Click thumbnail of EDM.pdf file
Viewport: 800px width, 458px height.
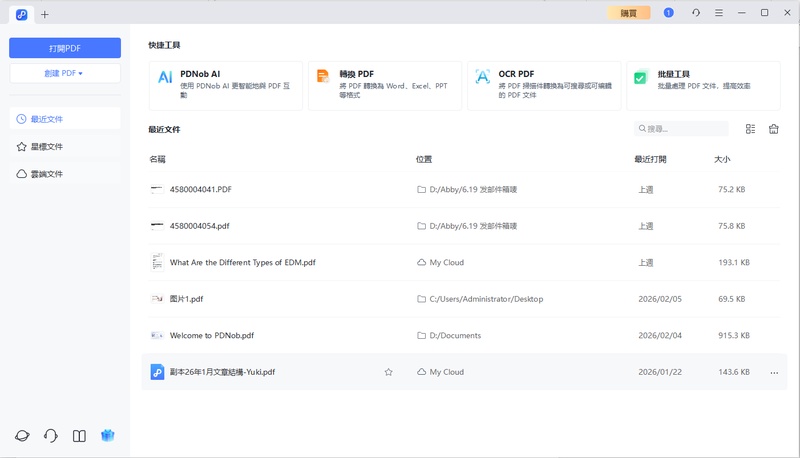[x=158, y=262]
